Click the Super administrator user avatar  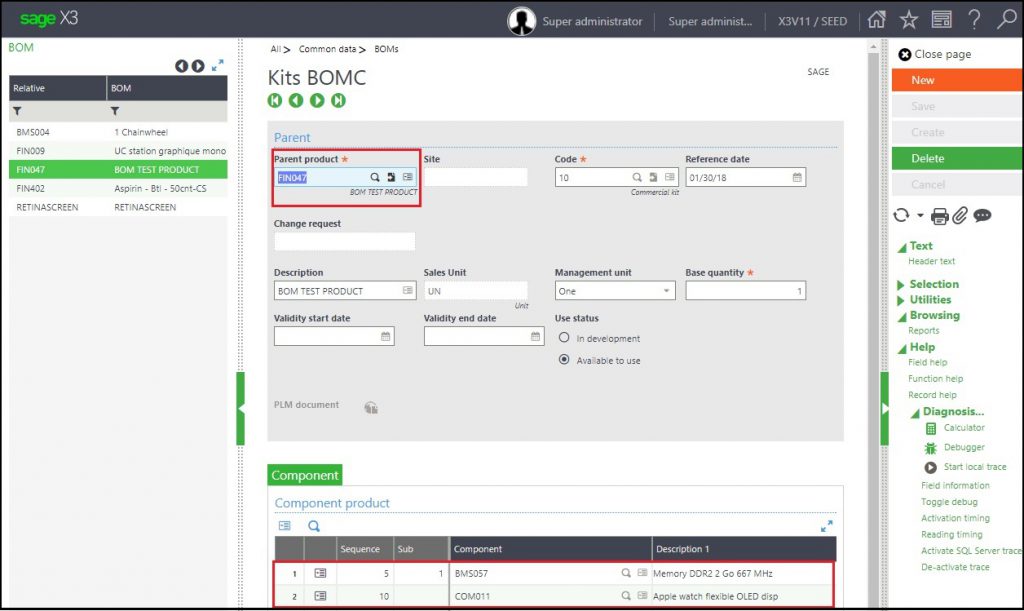coord(521,21)
